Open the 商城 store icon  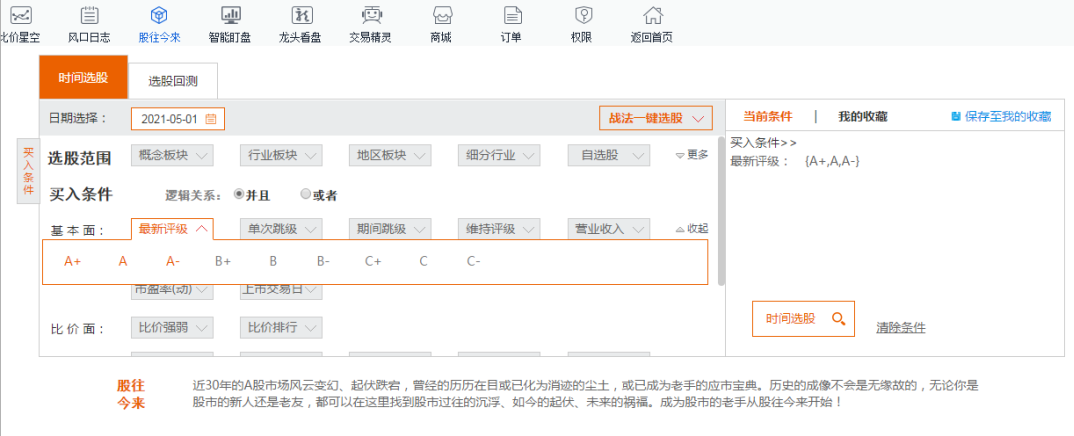tap(442, 14)
